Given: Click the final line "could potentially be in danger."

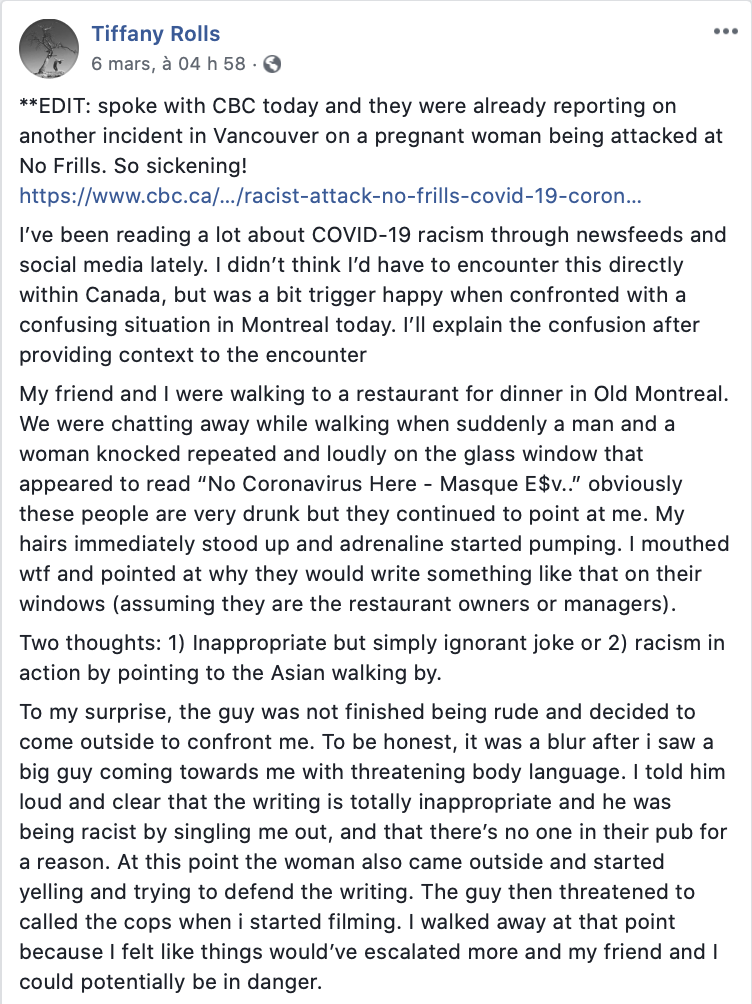Looking at the screenshot, I should click(x=170, y=982).
